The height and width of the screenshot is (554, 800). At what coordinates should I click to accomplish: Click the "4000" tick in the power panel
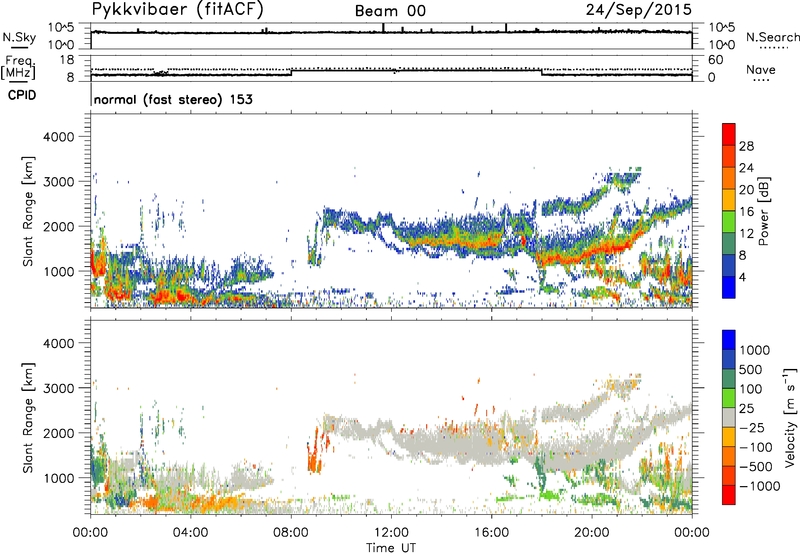[58, 137]
